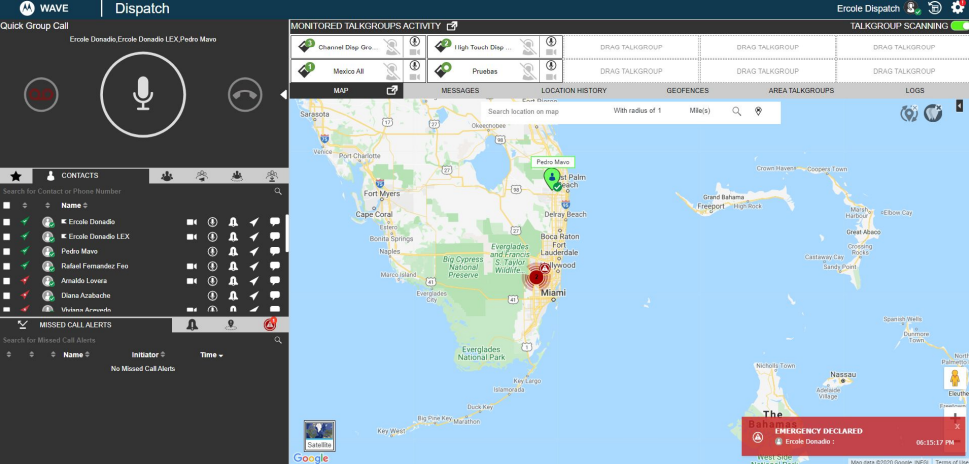
Task: Search contacts using the magnifier icon
Action: [x=278, y=192]
